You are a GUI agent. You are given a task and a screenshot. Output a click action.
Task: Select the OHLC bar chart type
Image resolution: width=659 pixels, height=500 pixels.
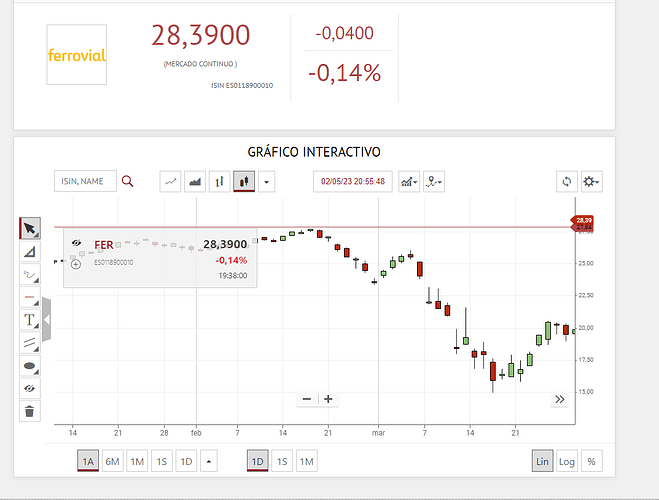219,182
